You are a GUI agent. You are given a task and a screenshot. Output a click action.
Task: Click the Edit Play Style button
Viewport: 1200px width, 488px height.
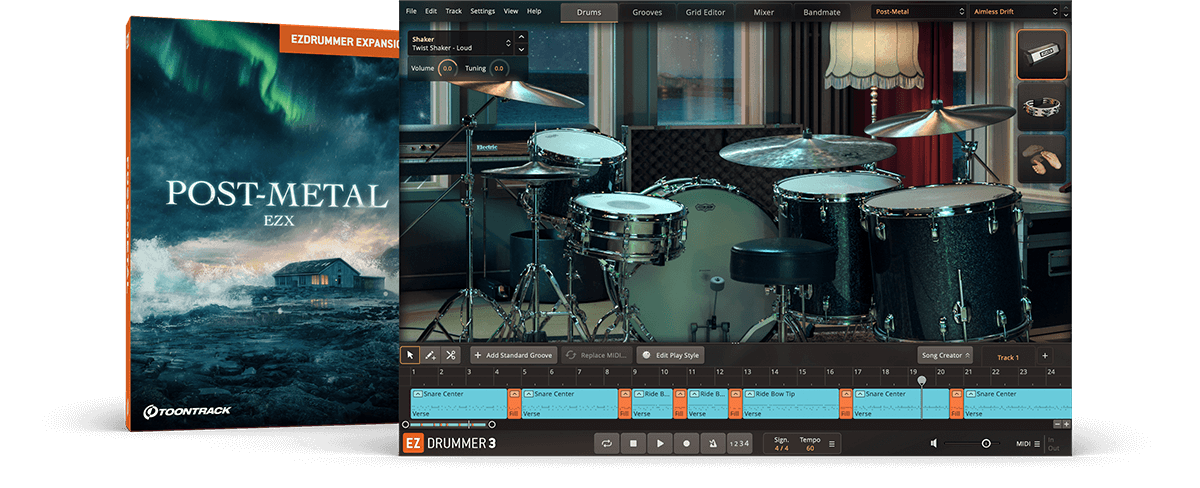(x=671, y=355)
